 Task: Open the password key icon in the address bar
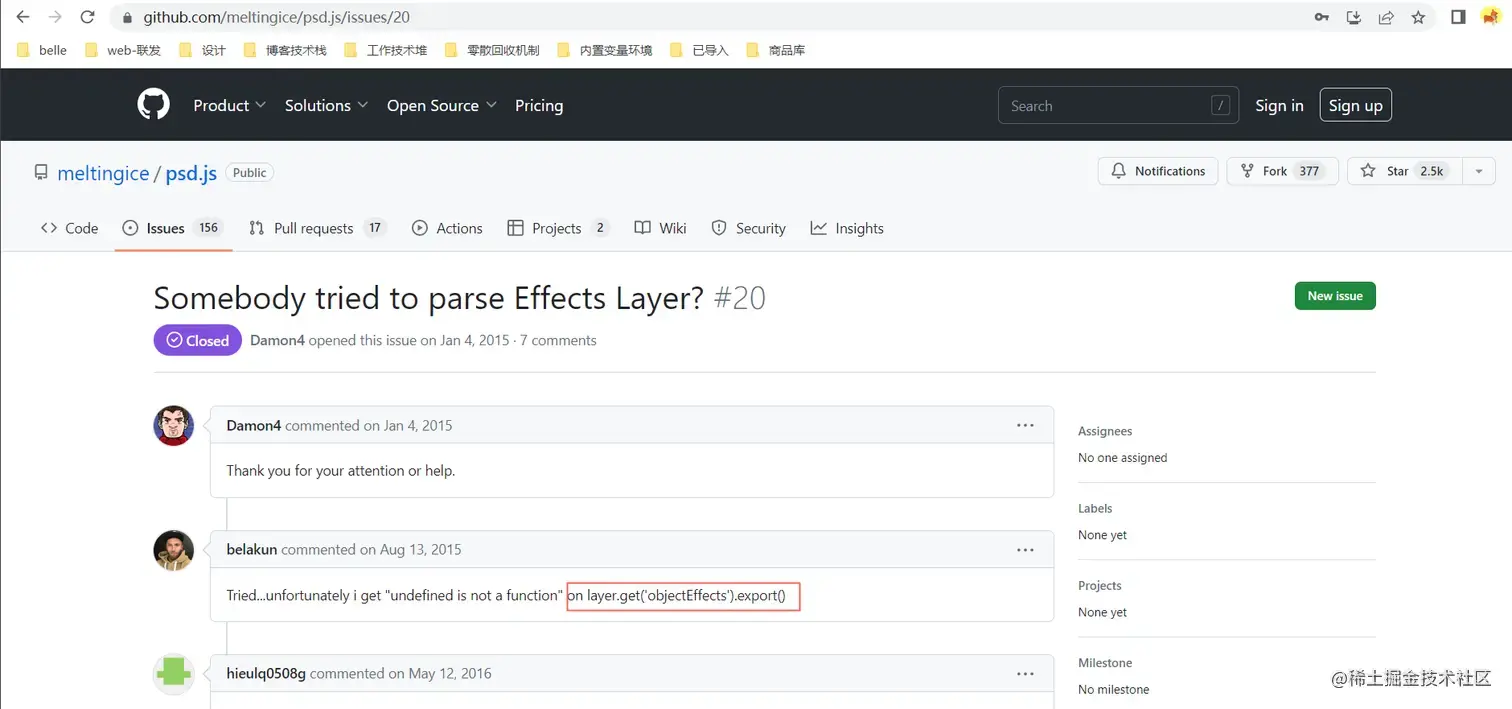pyautogui.click(x=1321, y=17)
